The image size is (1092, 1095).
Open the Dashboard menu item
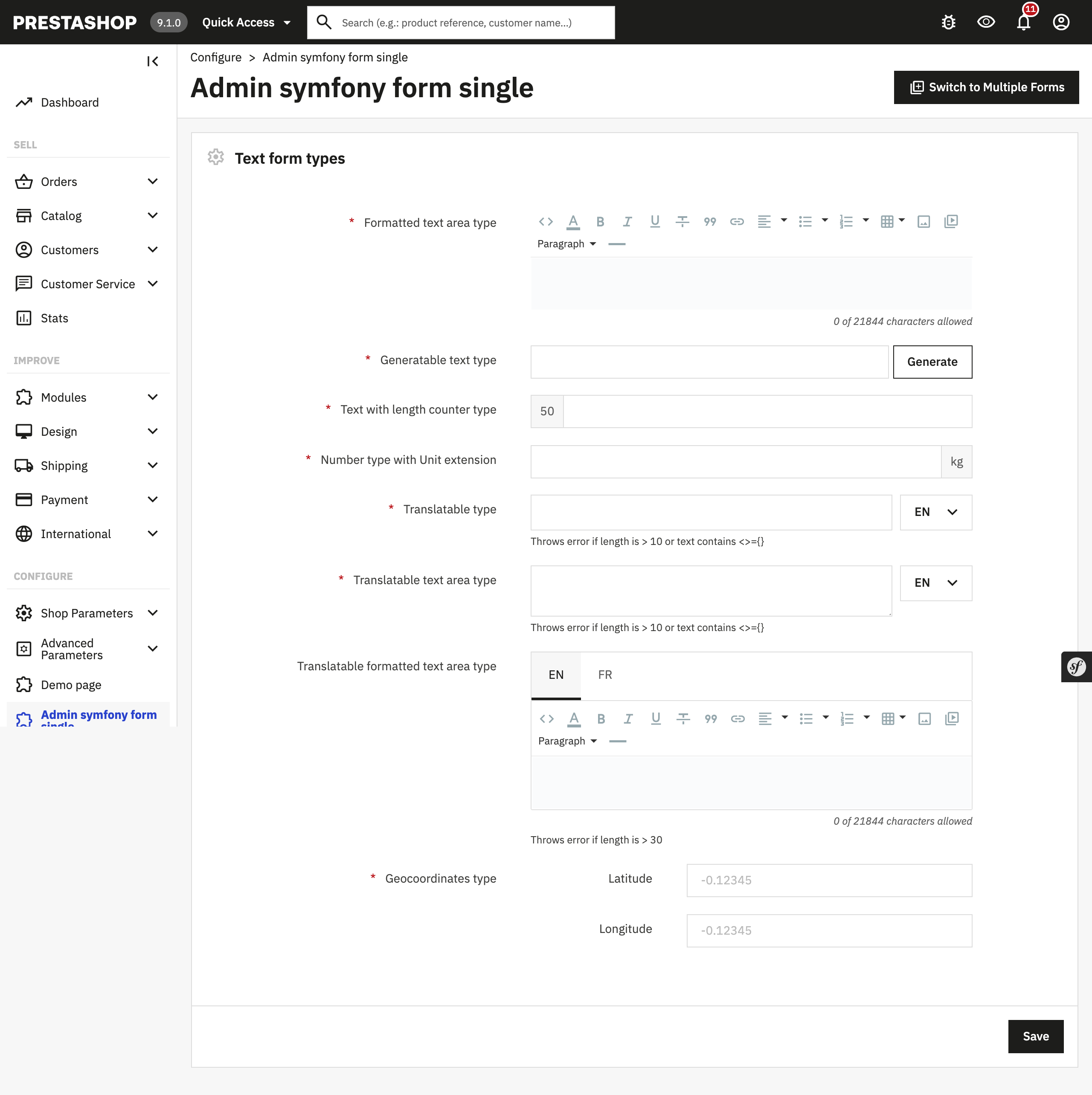tap(70, 103)
